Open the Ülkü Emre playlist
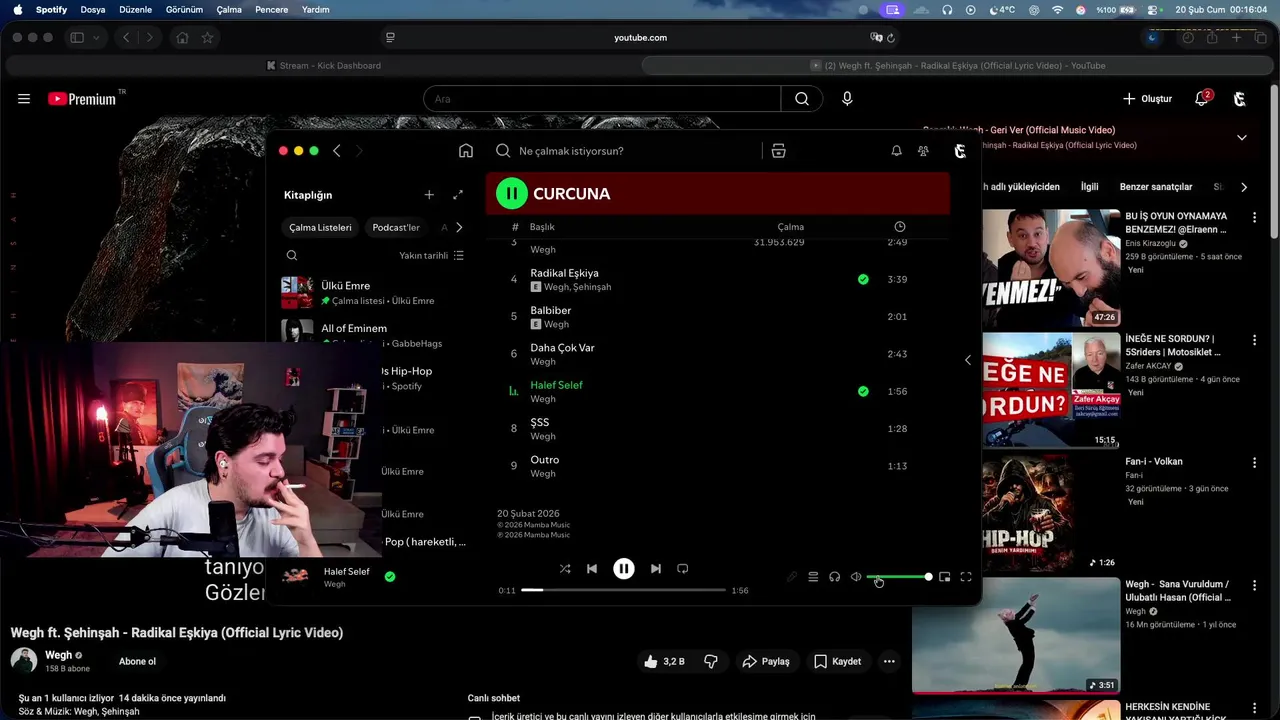Screen dimensions: 1280x720 tap(373, 292)
